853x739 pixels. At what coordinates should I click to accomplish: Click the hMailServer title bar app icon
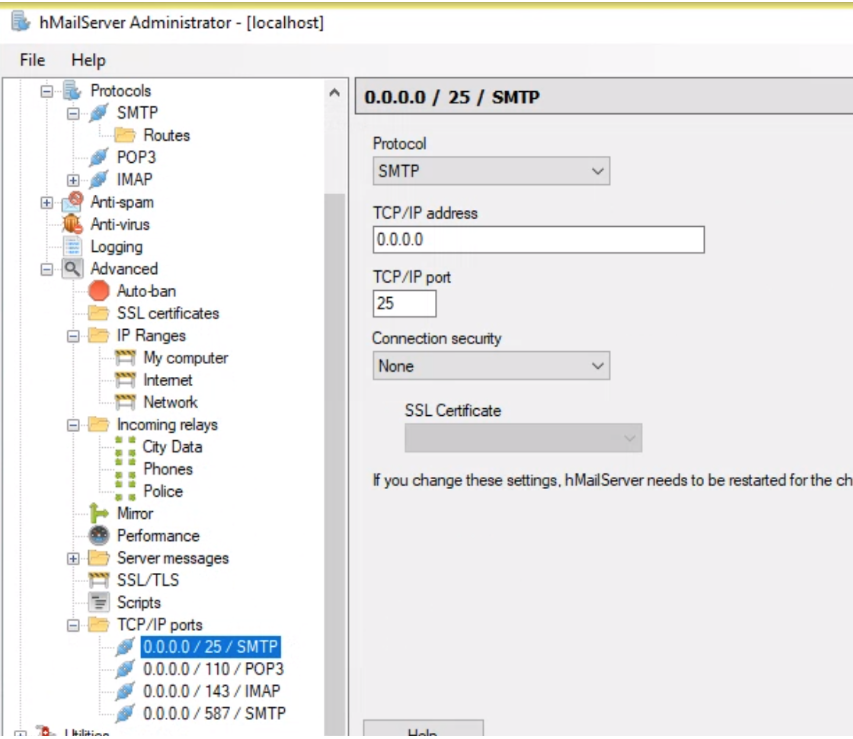[x=21, y=22]
